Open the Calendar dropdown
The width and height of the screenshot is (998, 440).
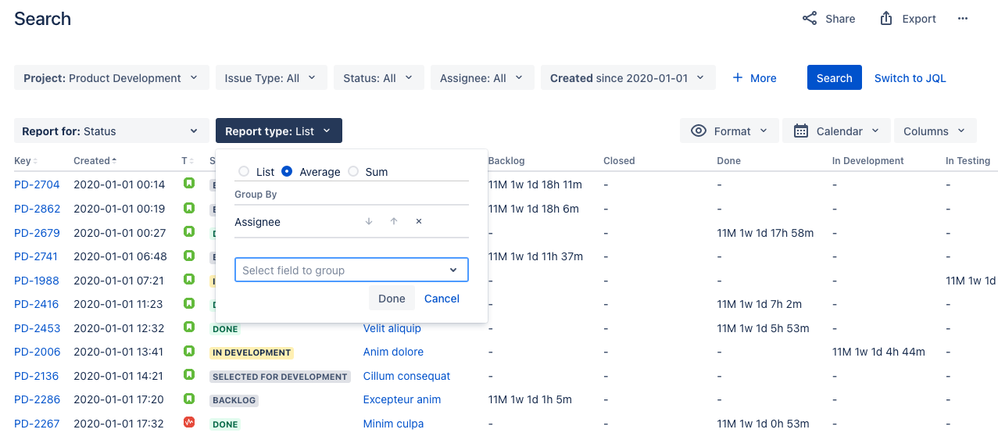click(x=836, y=131)
